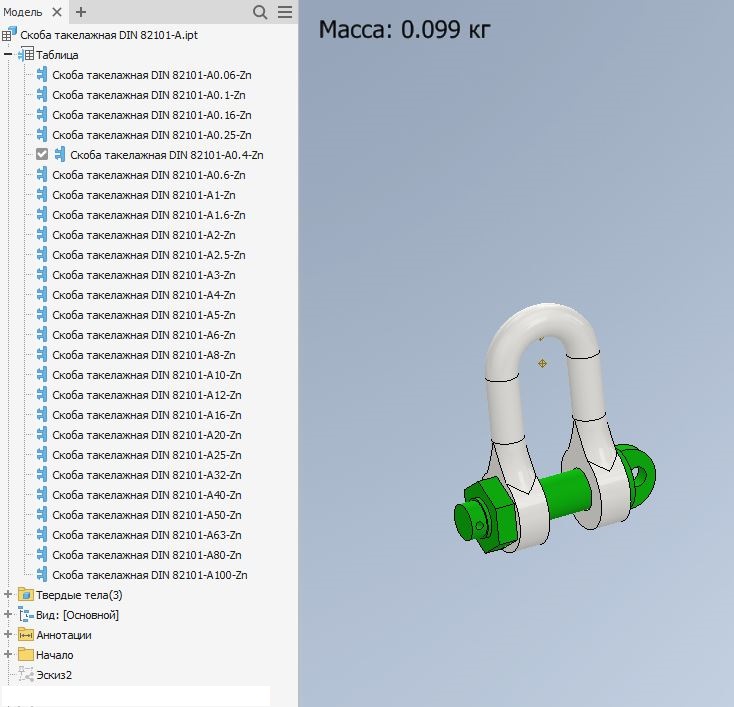The width and height of the screenshot is (734, 707).
Task: Click the part file icon for DIN 82101-A.ipt
Action: pyautogui.click(x=9, y=35)
